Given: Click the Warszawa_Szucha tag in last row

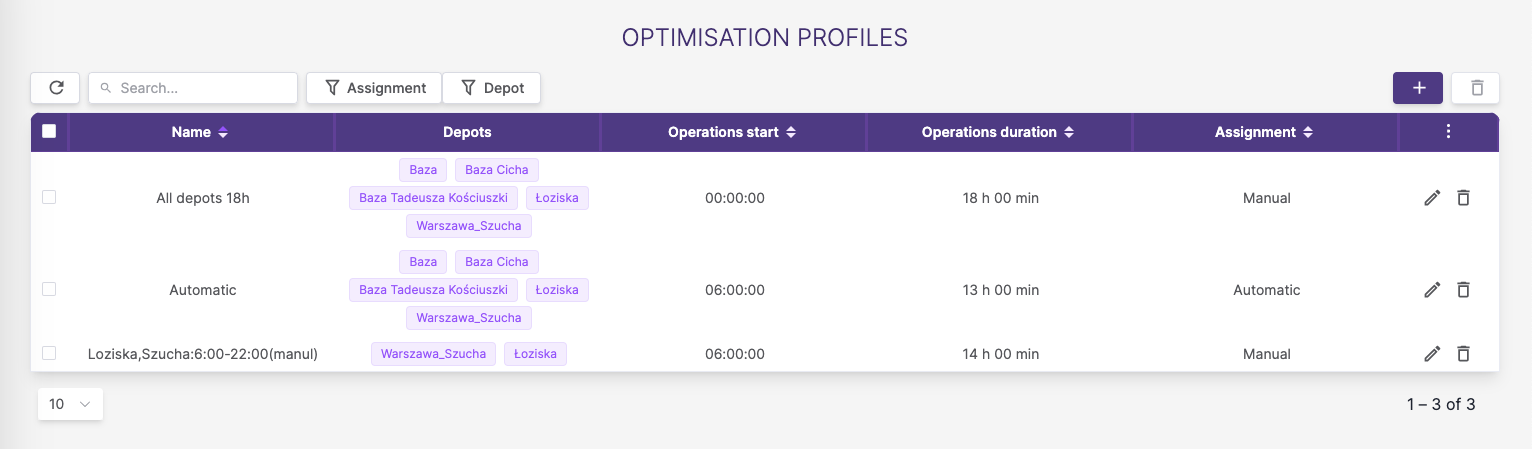Looking at the screenshot, I should coord(433,354).
